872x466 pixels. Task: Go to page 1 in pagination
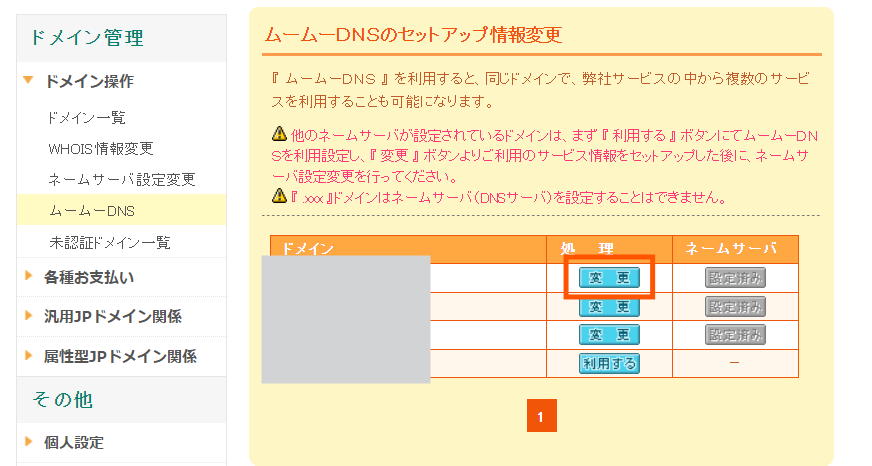point(540,417)
